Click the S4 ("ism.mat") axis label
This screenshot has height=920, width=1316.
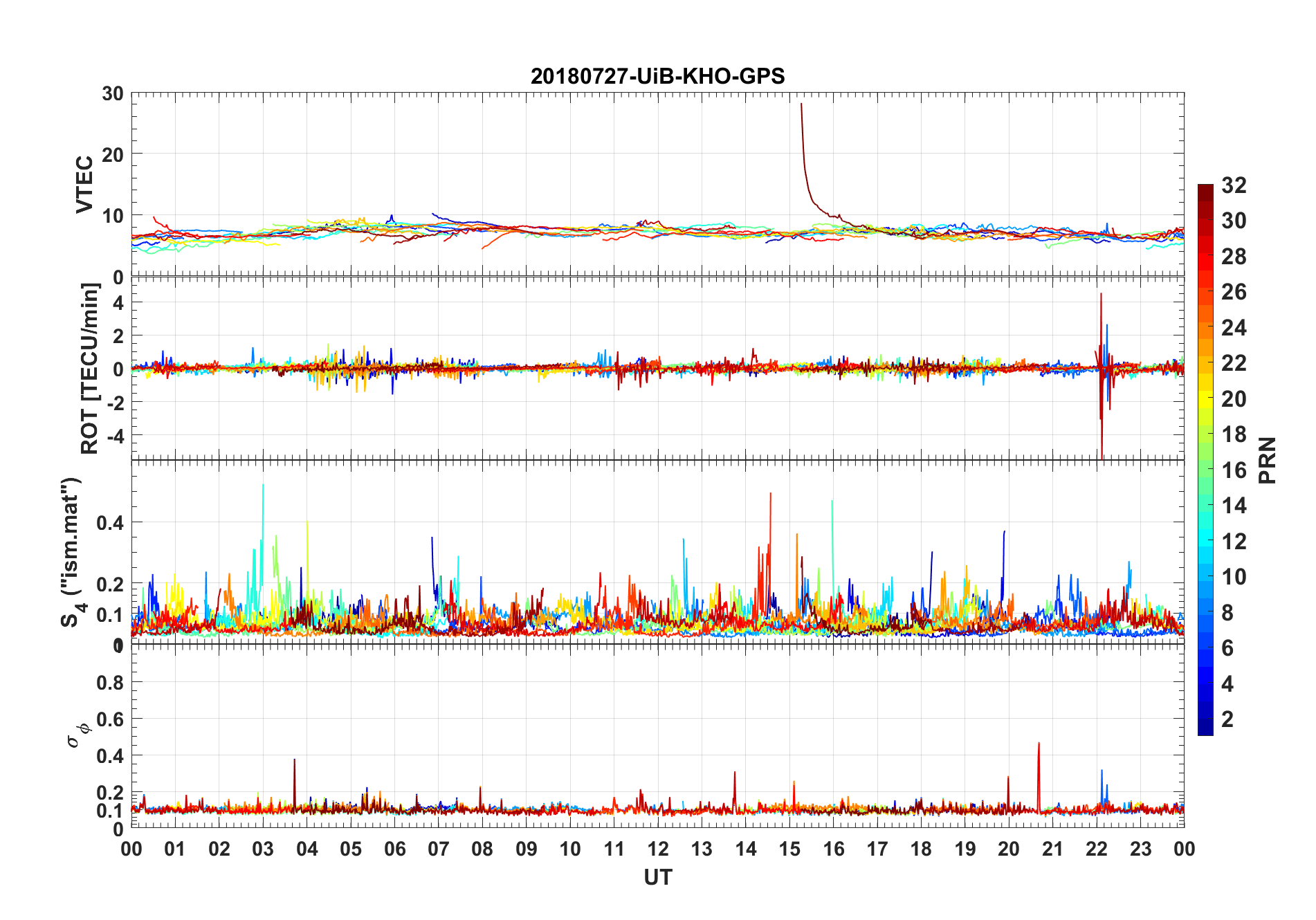pyautogui.click(x=72, y=552)
